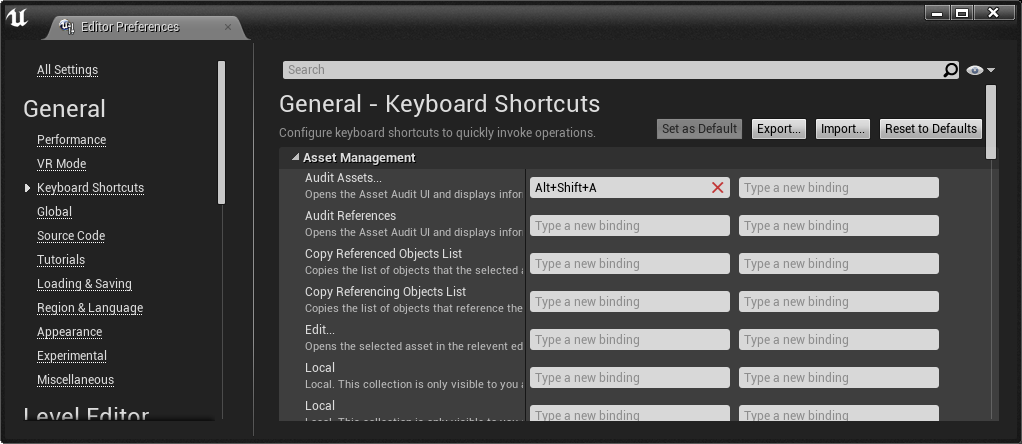Navigate to Source Code settings

coord(71,236)
